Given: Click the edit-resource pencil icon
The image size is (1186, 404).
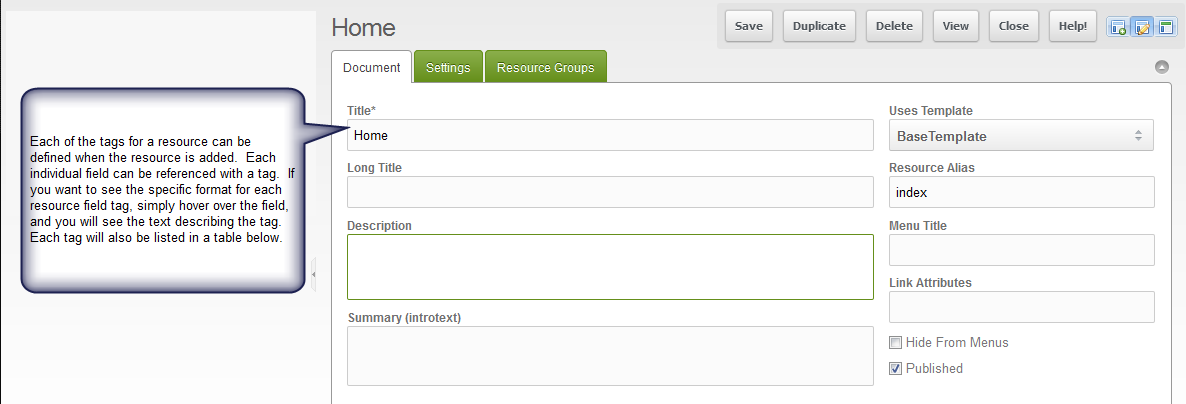Looking at the screenshot, I should [1142, 27].
